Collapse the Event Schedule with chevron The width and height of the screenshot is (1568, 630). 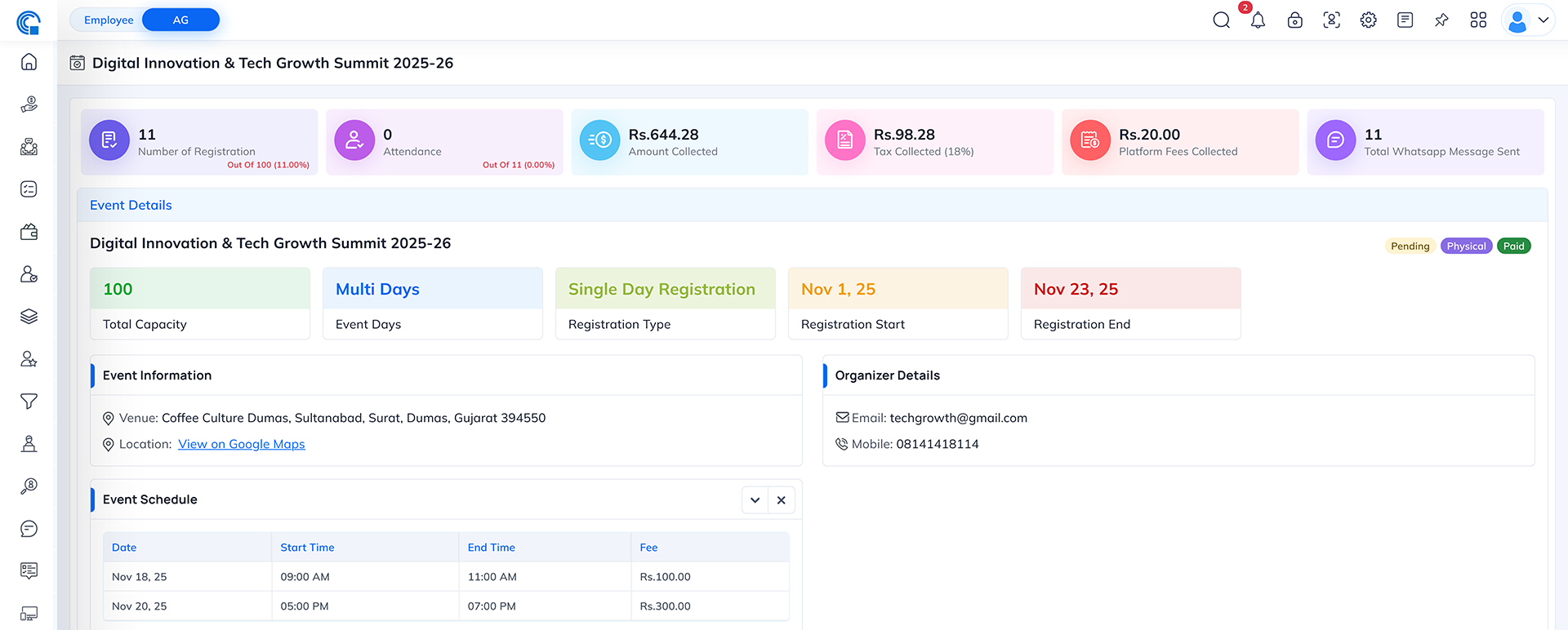click(x=755, y=500)
